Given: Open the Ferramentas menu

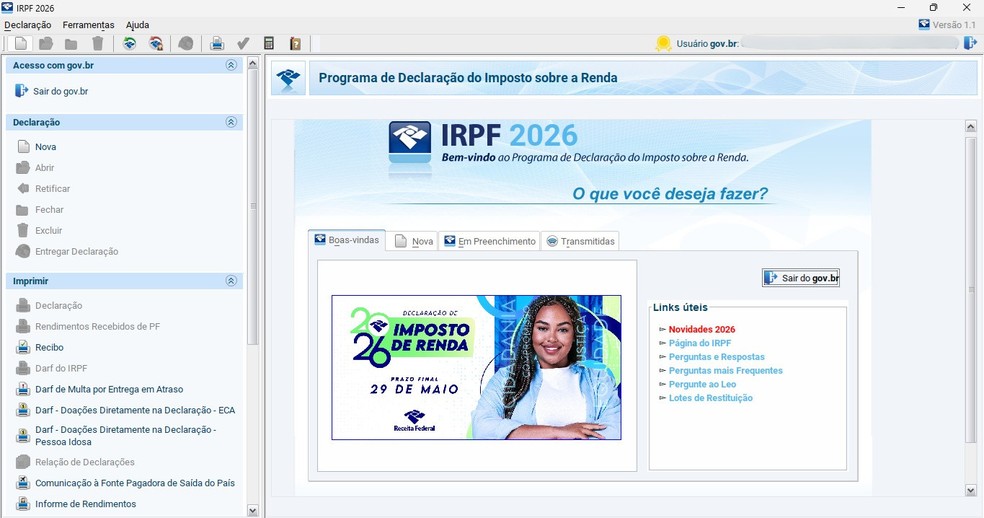Looking at the screenshot, I should tap(88, 25).
